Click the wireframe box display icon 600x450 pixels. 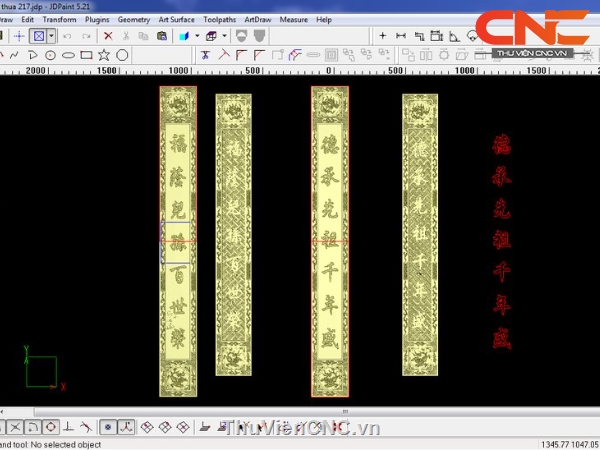211,36
